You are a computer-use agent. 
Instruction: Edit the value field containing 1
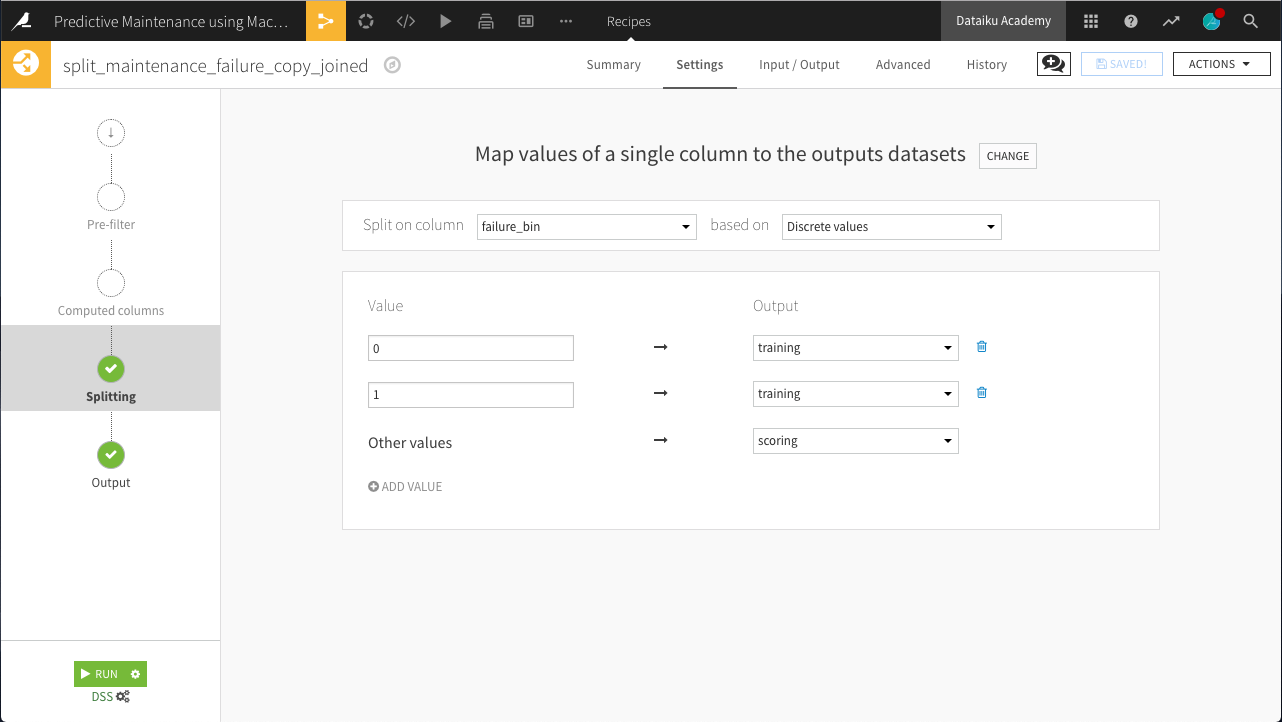coord(471,395)
